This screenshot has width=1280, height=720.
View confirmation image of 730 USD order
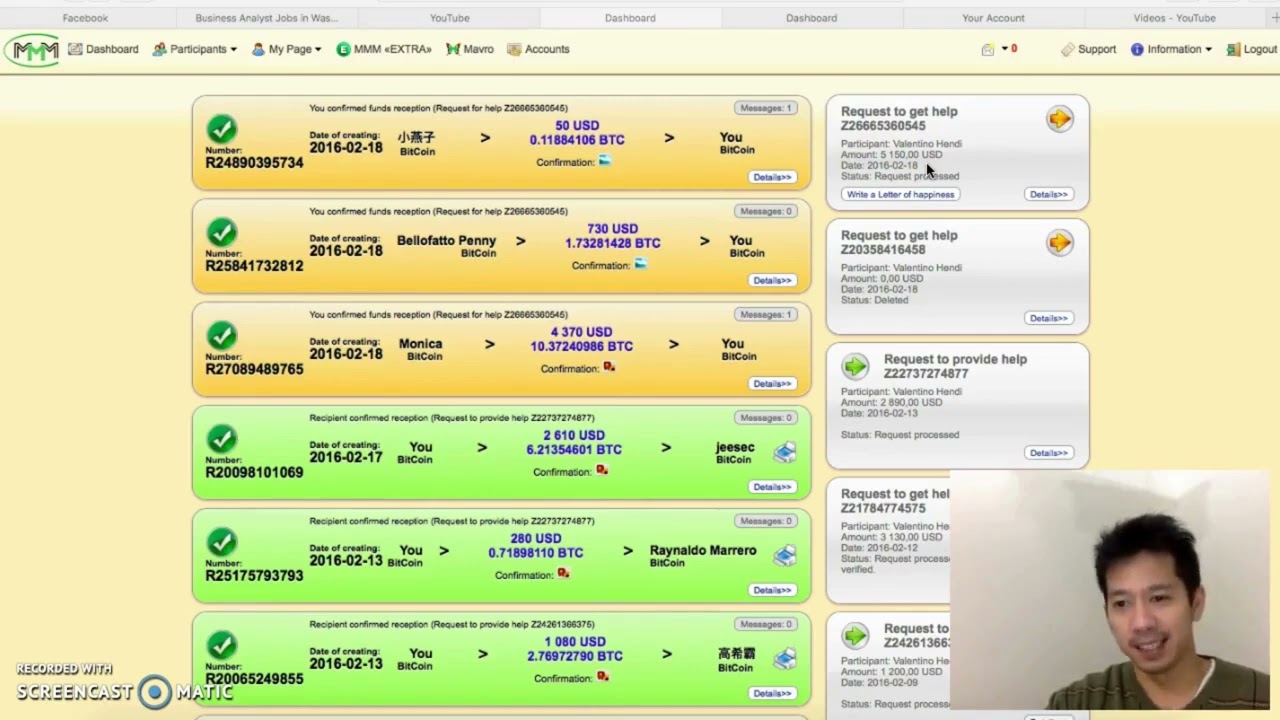coord(640,264)
